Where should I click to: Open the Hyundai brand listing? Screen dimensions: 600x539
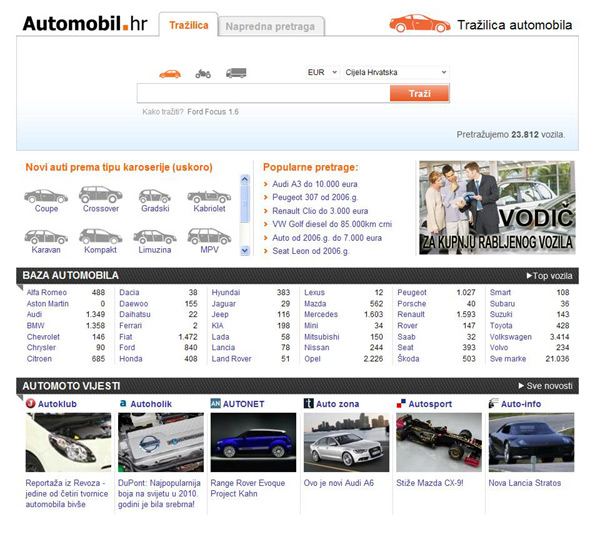226,292
